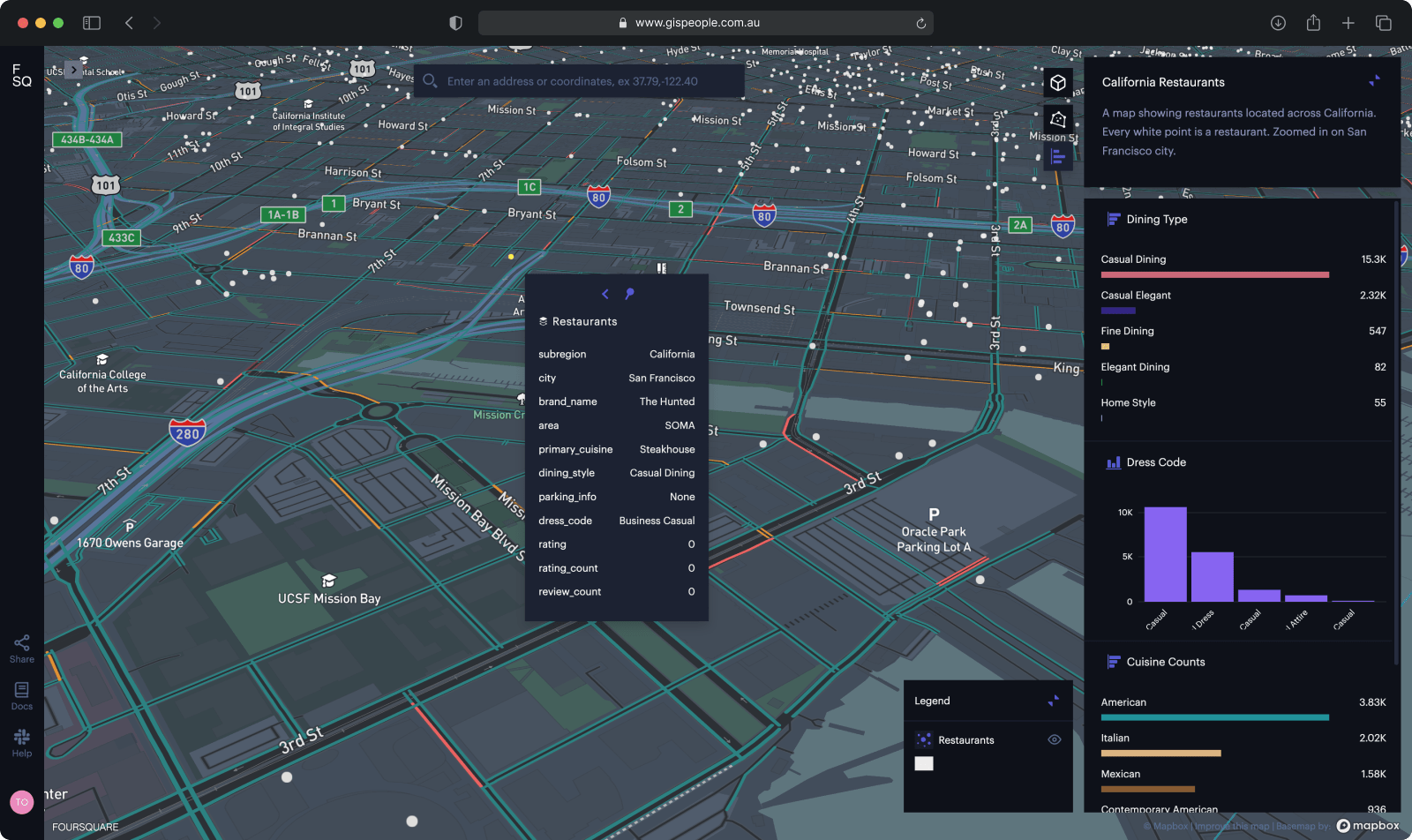Hide the Restaurants layer with the eye toggle
This screenshot has height=840, width=1412.
[1055, 739]
